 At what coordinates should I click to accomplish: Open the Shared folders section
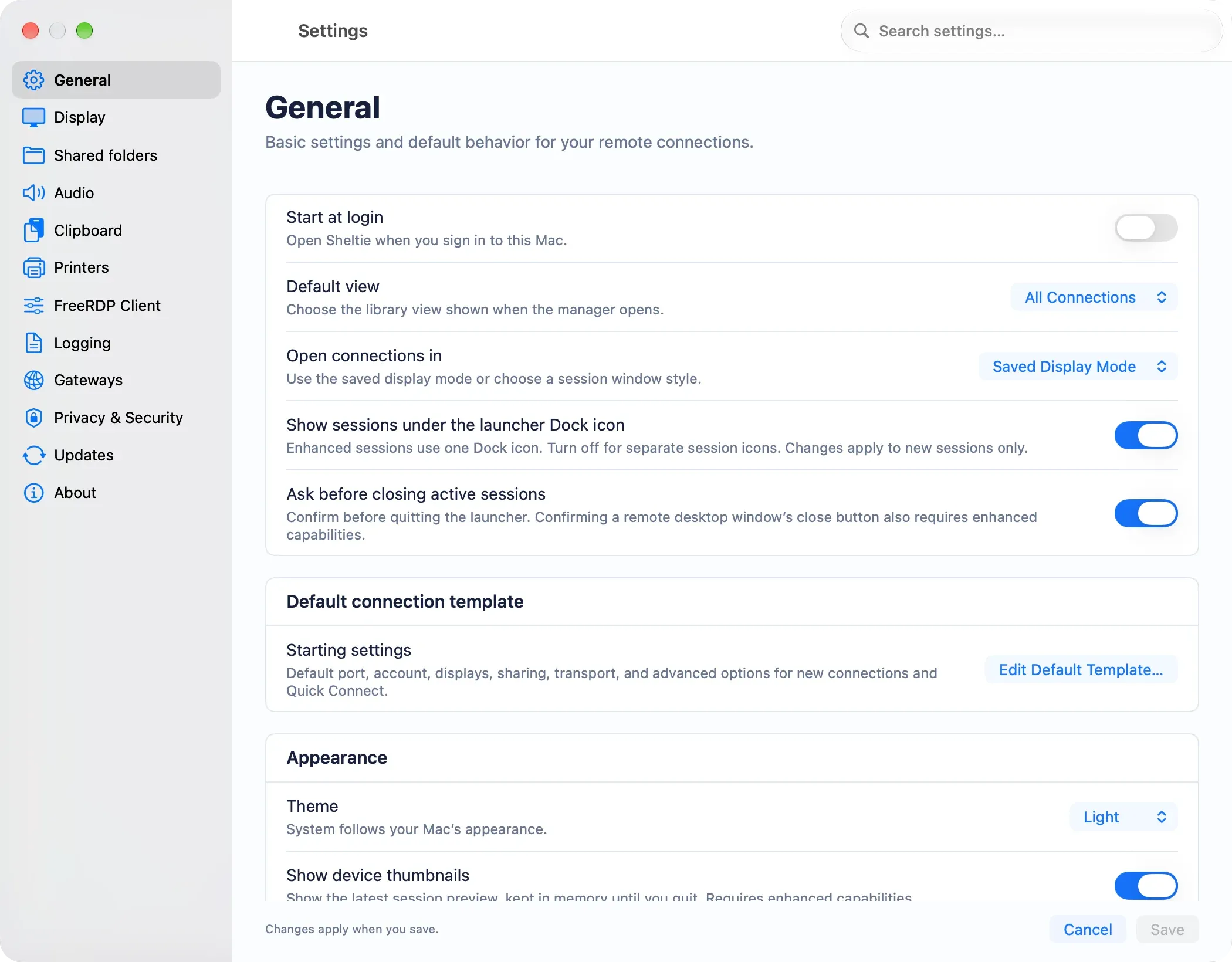[116, 155]
